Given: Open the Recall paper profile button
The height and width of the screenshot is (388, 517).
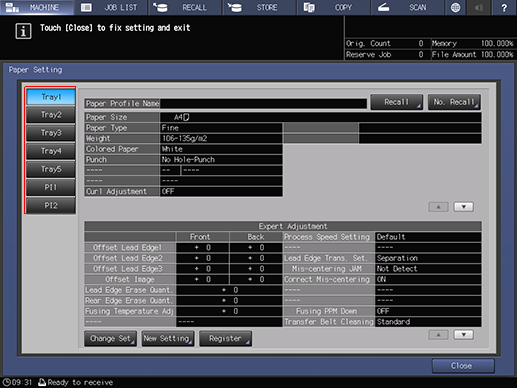Looking at the screenshot, I should pyautogui.click(x=397, y=102).
